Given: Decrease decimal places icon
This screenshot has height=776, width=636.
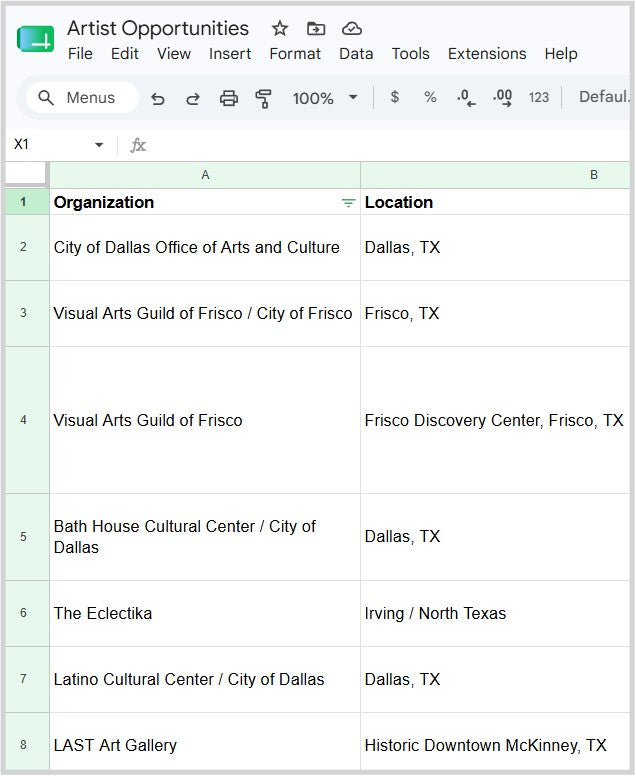Looking at the screenshot, I should click(x=466, y=98).
